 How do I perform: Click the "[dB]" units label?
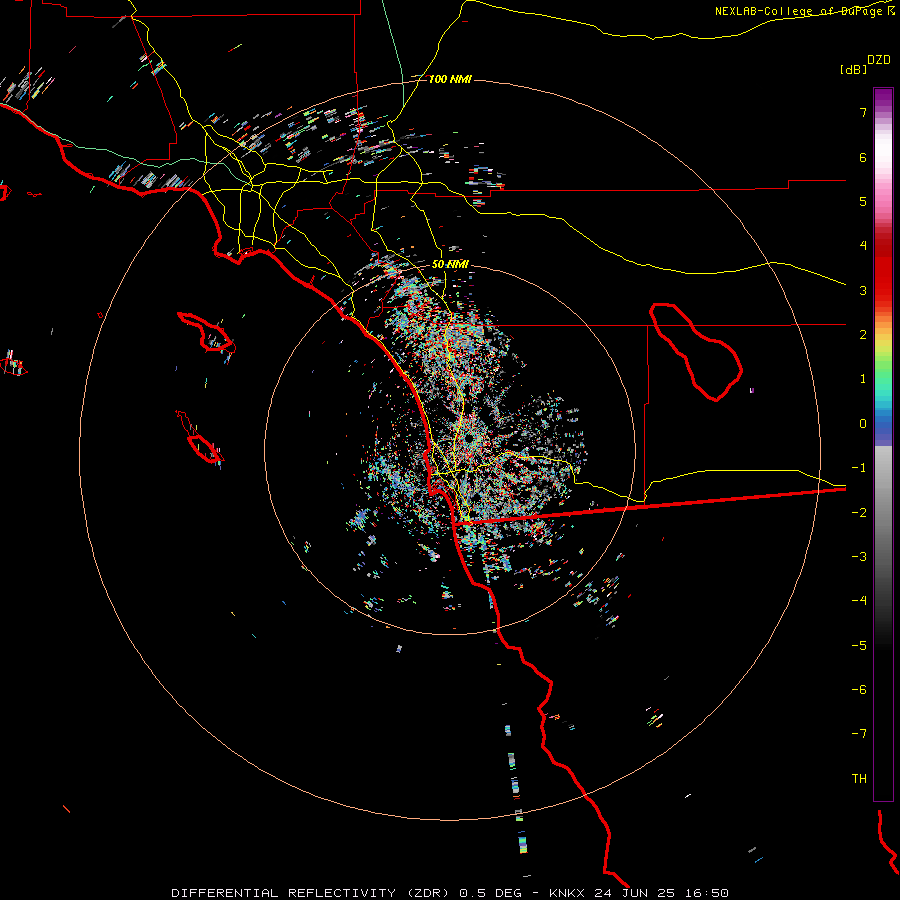coord(853,69)
